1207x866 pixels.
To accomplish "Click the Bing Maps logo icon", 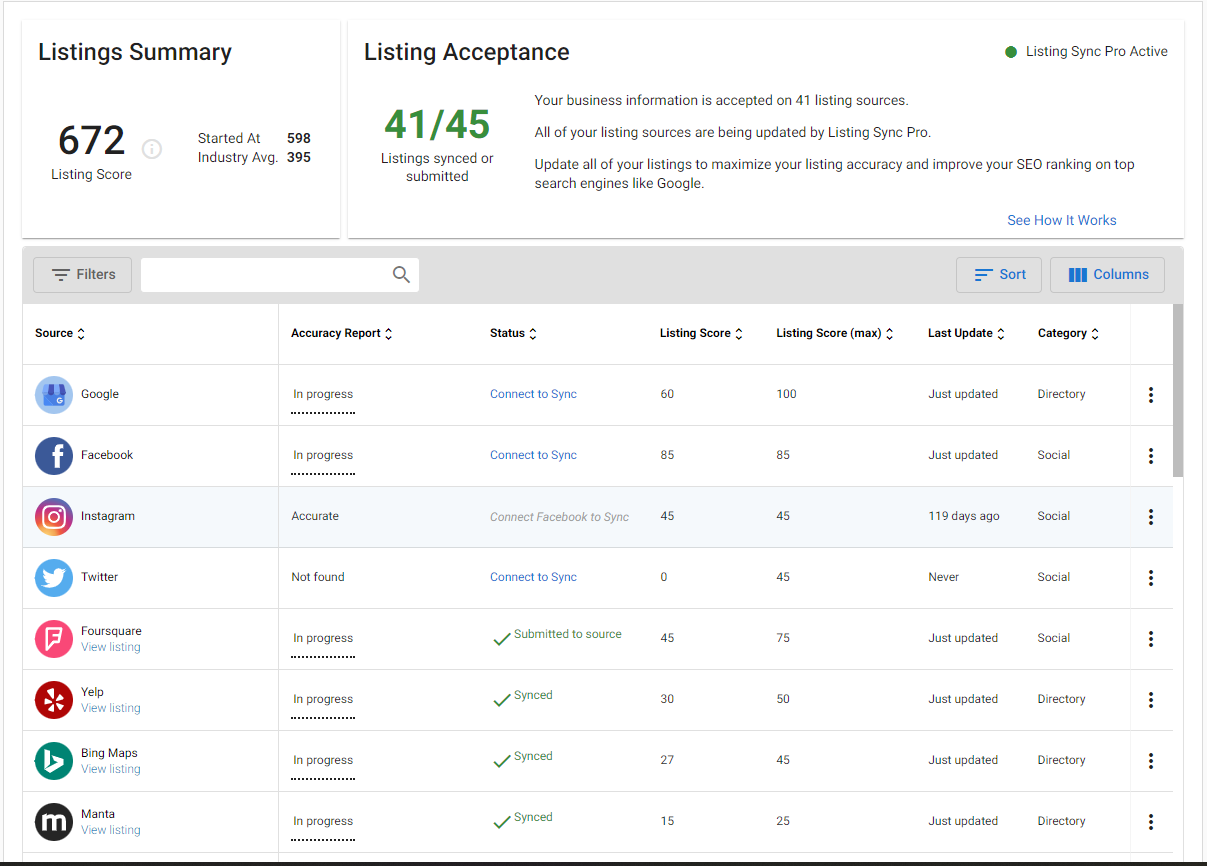I will 54,761.
